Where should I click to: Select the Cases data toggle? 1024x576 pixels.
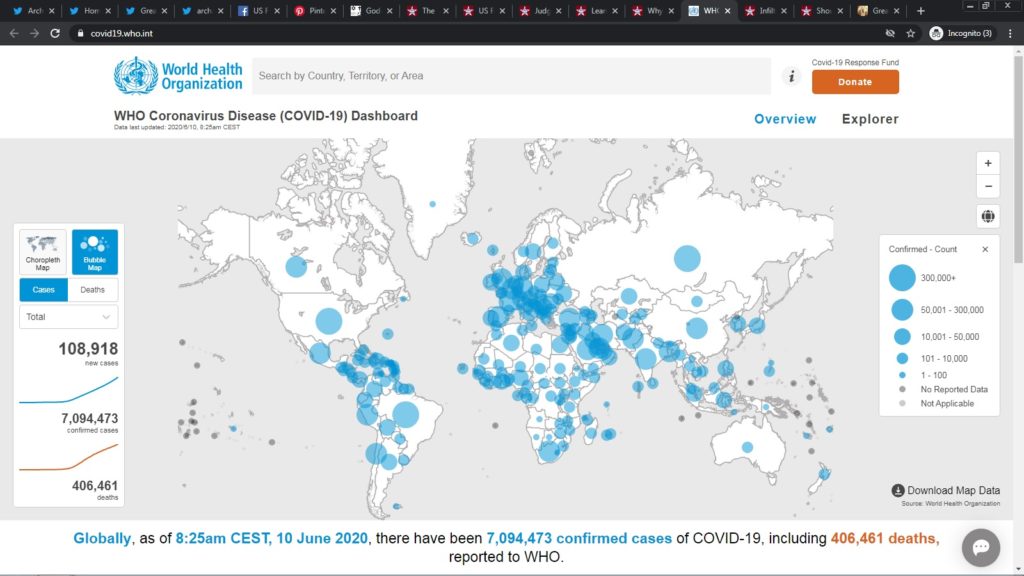click(x=44, y=290)
